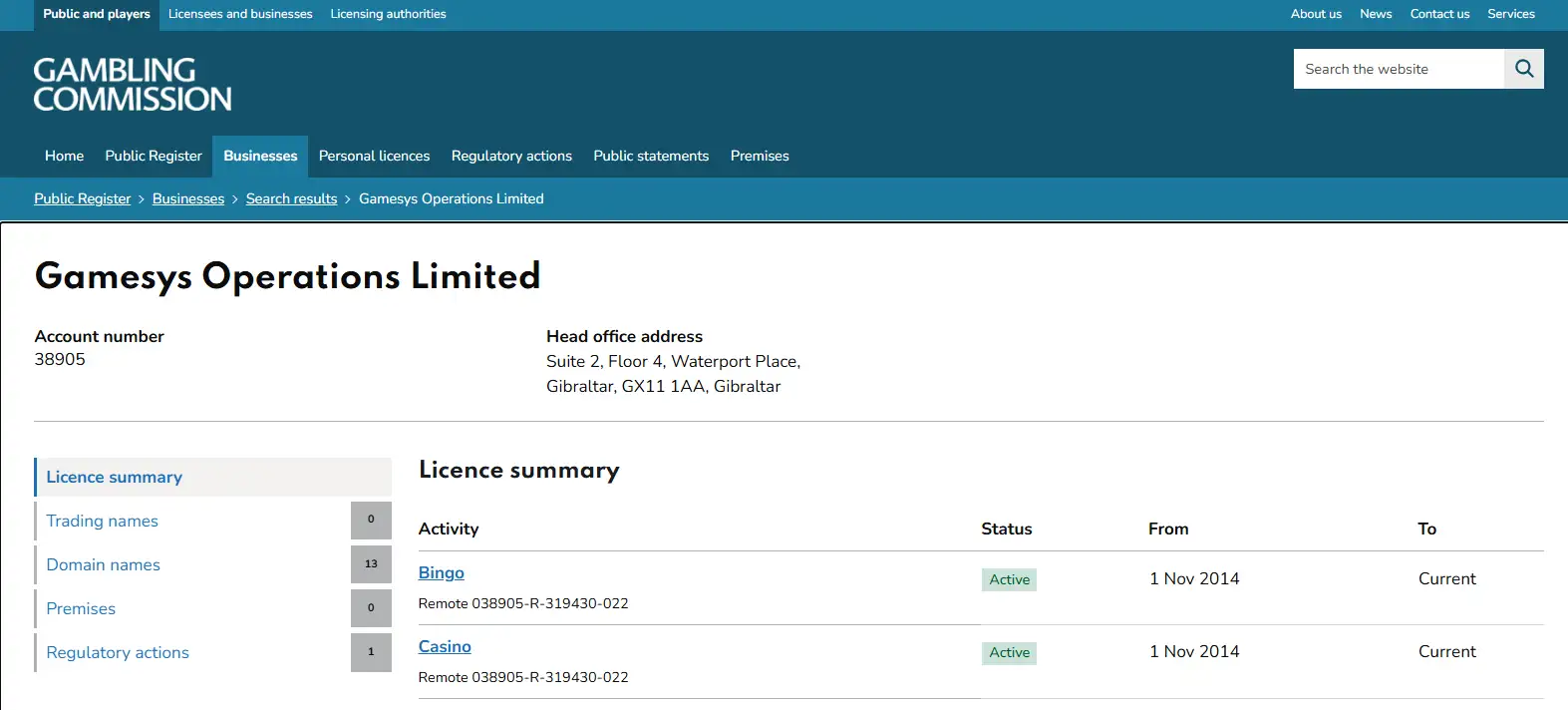Open the News link

pyautogui.click(x=1376, y=14)
